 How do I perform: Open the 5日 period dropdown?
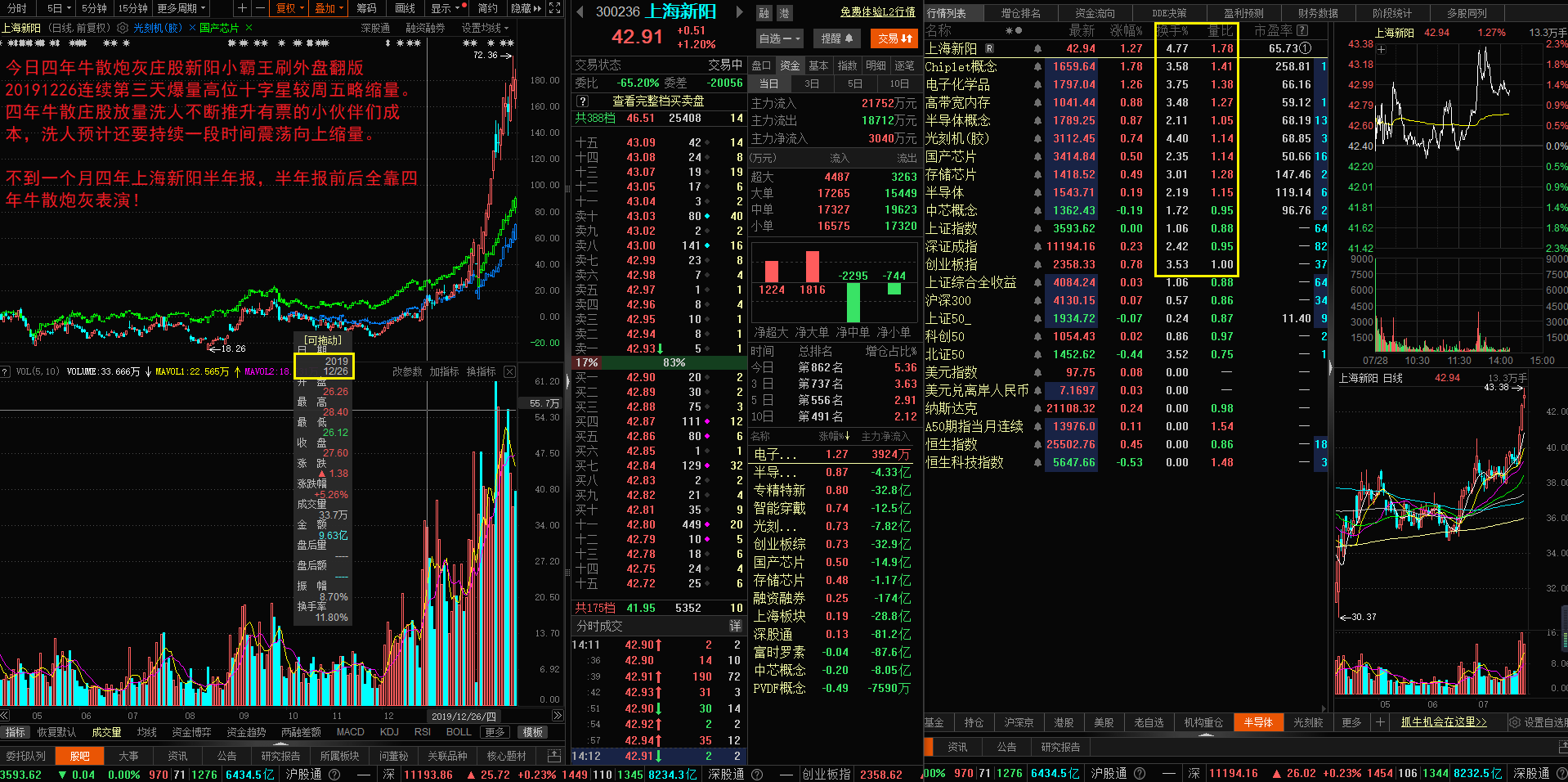pos(59,8)
